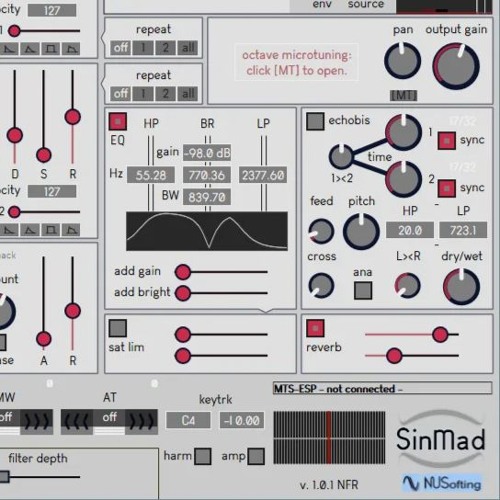Enable the harm keytrack checkbox
The height and width of the screenshot is (500, 500).
coord(203,456)
